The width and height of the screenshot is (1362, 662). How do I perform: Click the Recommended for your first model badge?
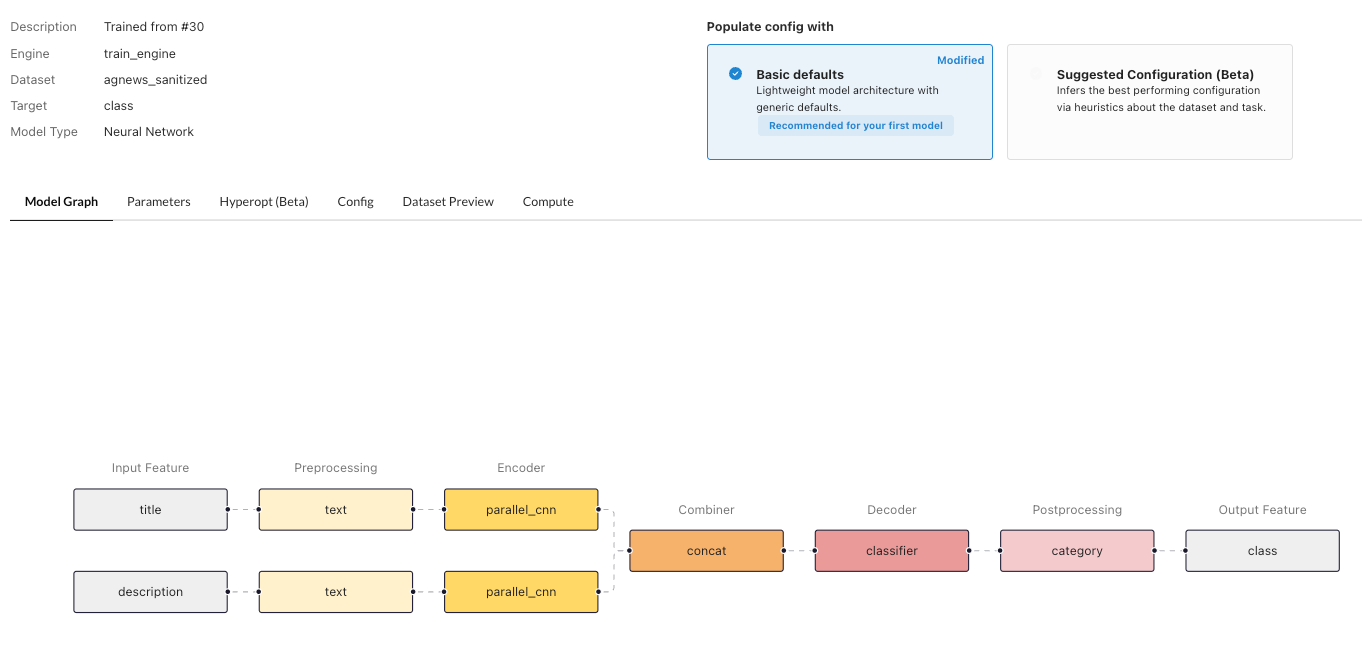click(x=856, y=126)
